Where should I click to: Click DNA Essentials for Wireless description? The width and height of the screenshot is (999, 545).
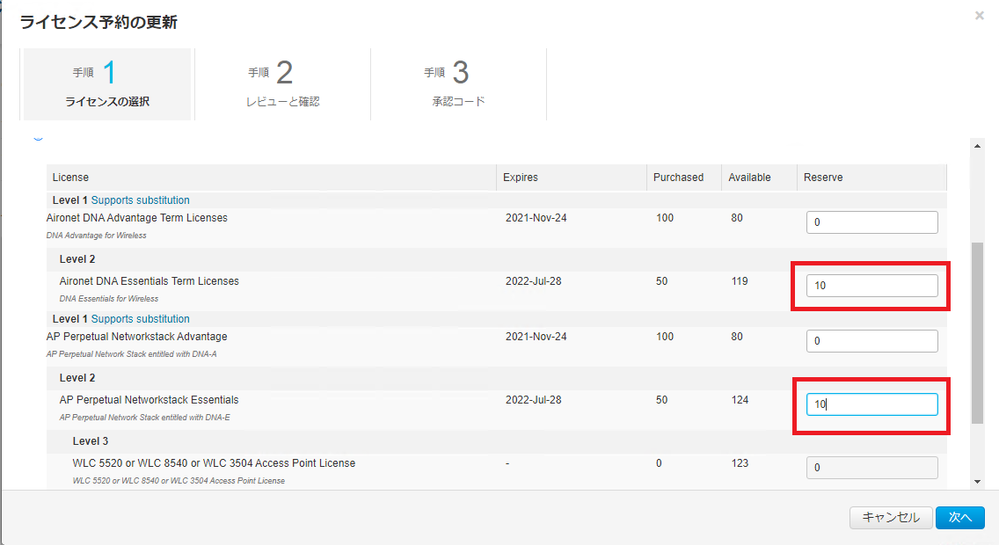[x=109, y=298]
